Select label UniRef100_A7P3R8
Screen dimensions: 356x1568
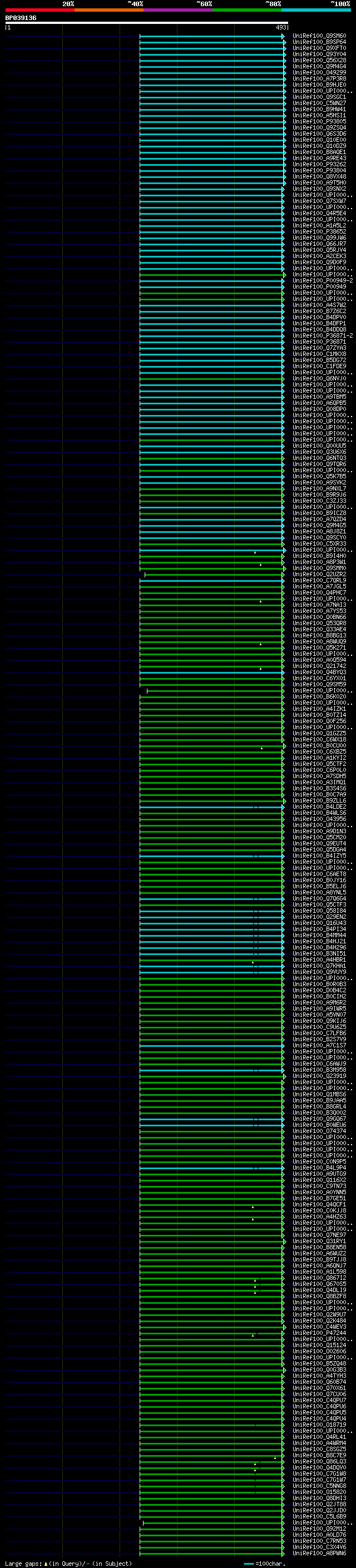pyautogui.click(x=319, y=78)
